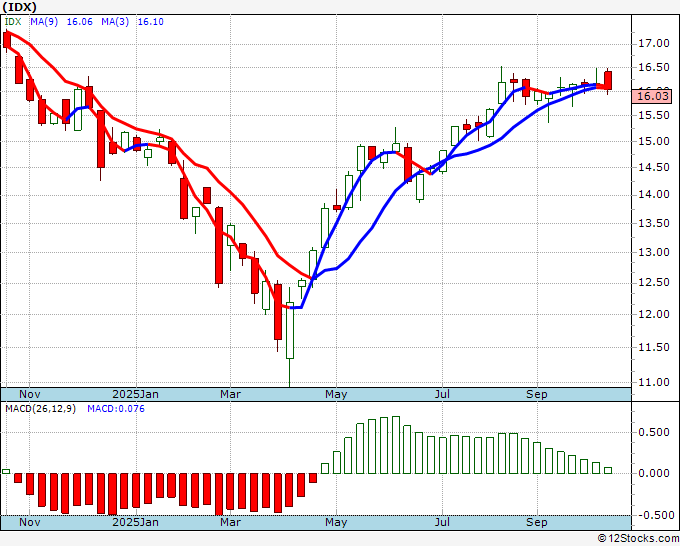The image size is (680, 546).
Task: Click May on the price chart time axis
Action: [336, 394]
